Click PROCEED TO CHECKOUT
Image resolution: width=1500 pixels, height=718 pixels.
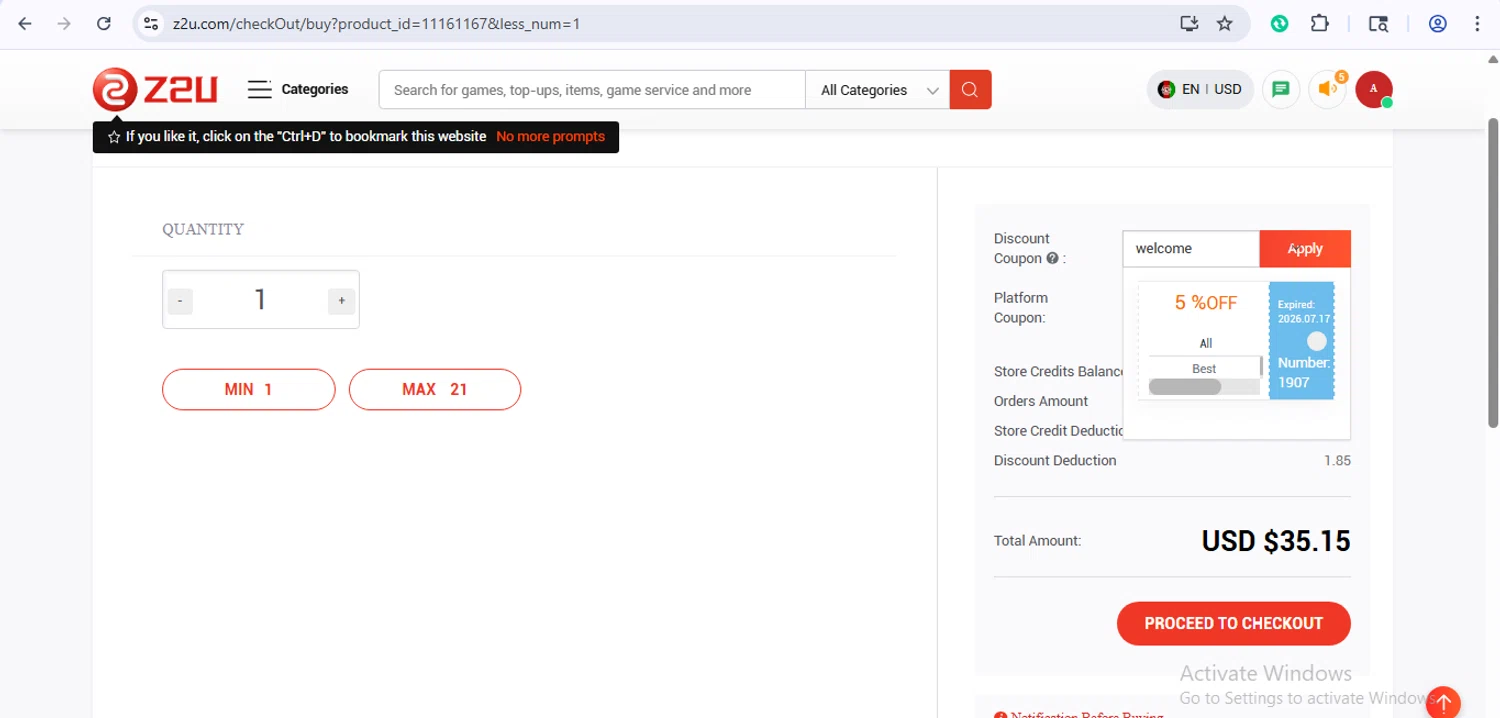click(1234, 623)
